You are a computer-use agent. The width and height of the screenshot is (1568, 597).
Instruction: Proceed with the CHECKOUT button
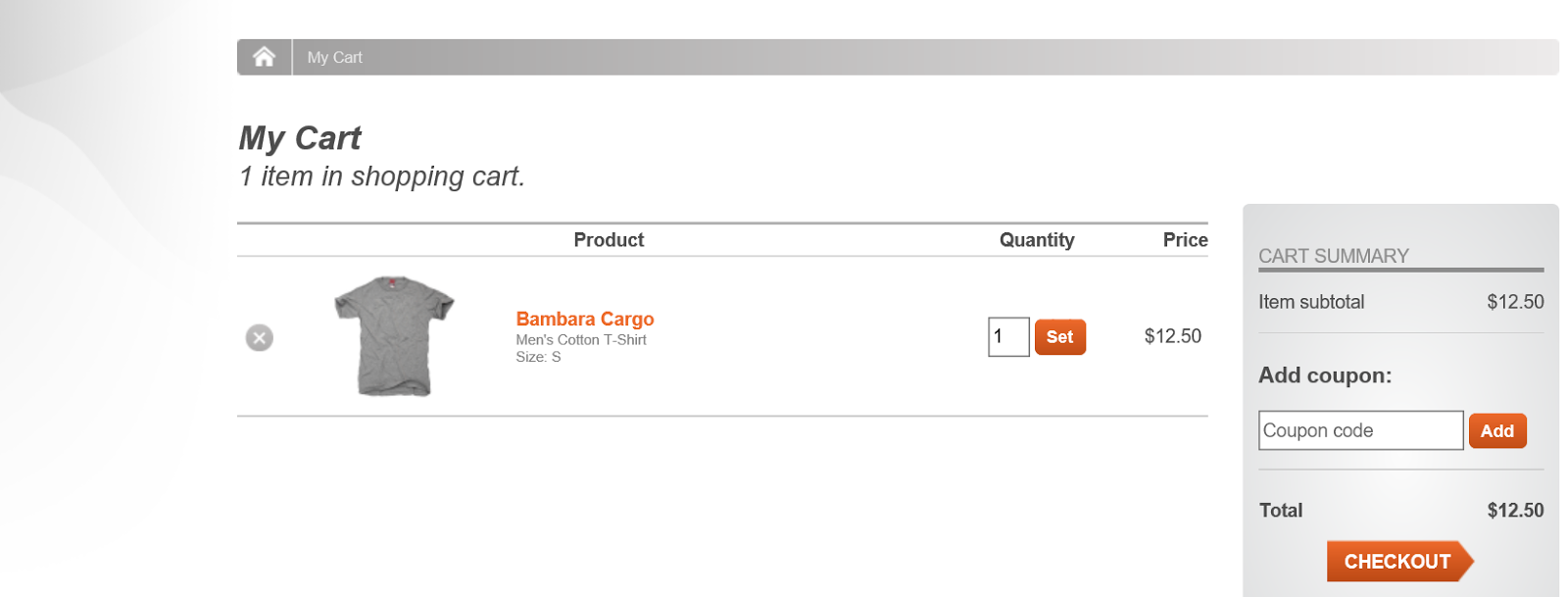(1397, 562)
